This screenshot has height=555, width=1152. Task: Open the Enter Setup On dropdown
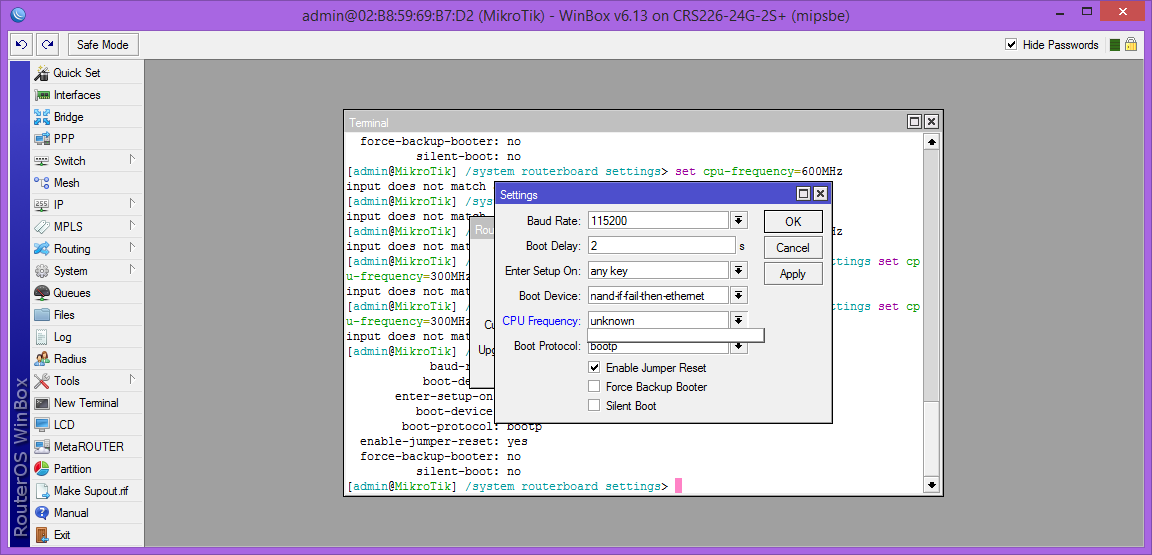coord(738,271)
